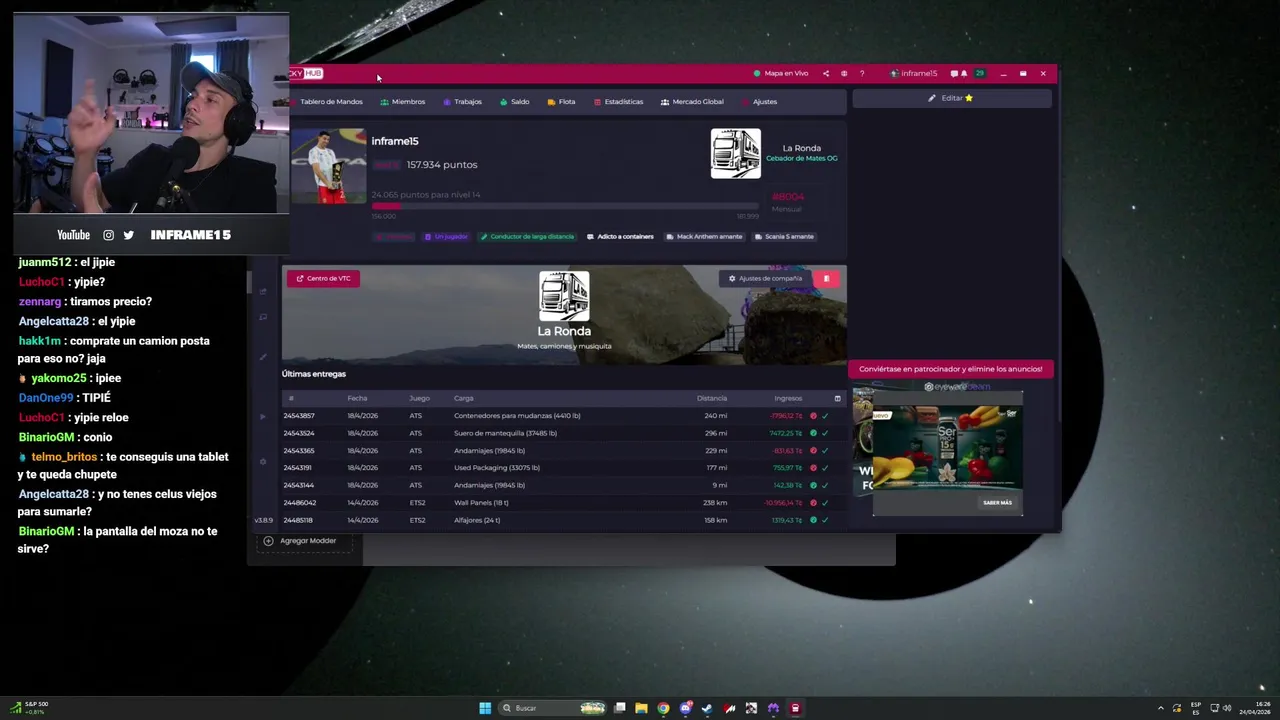Click the Conductor de larga distancia badge
Image resolution: width=1280 pixels, height=720 pixels.
pyautogui.click(x=527, y=237)
